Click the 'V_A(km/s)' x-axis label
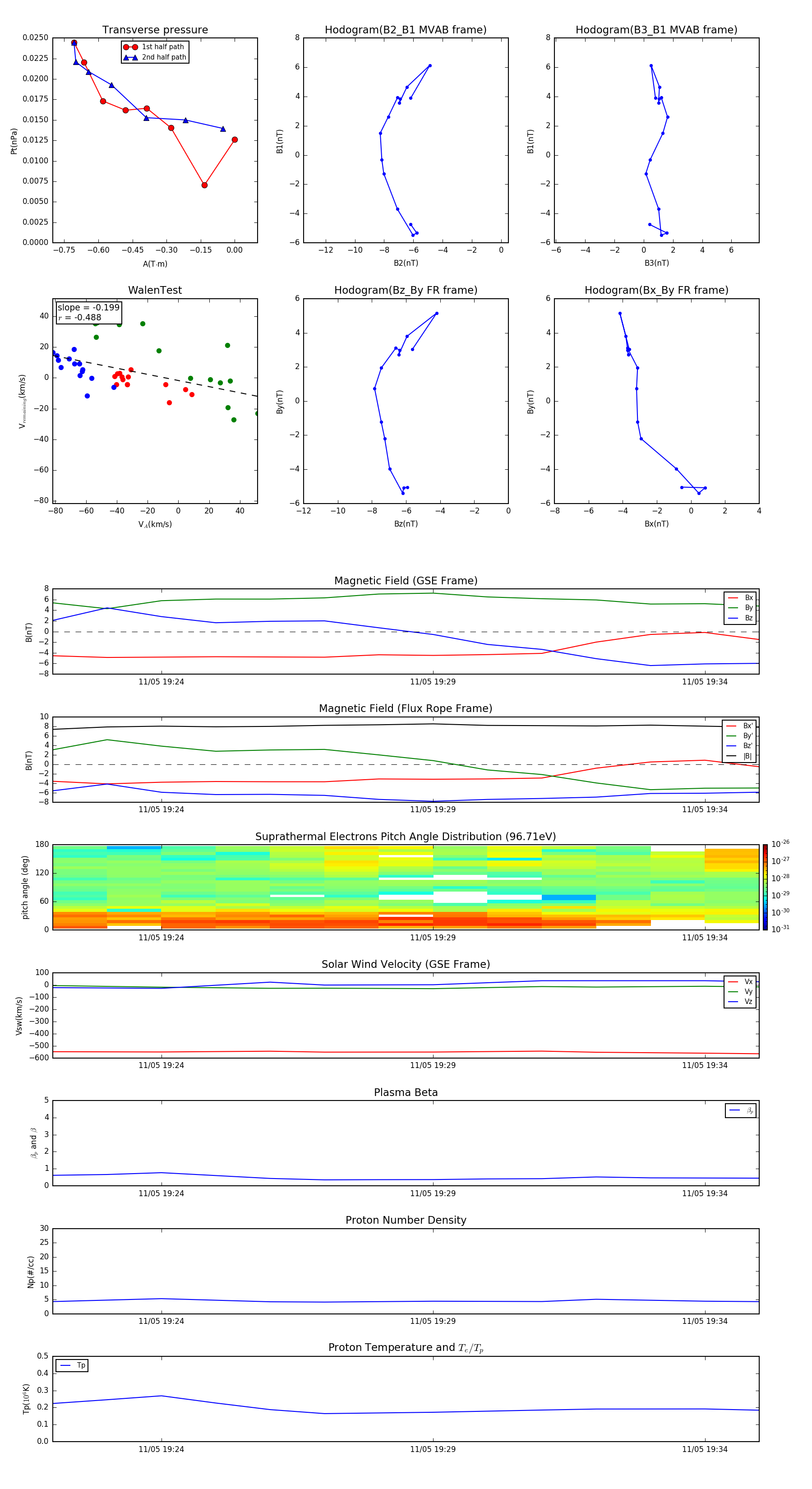 [x=155, y=524]
